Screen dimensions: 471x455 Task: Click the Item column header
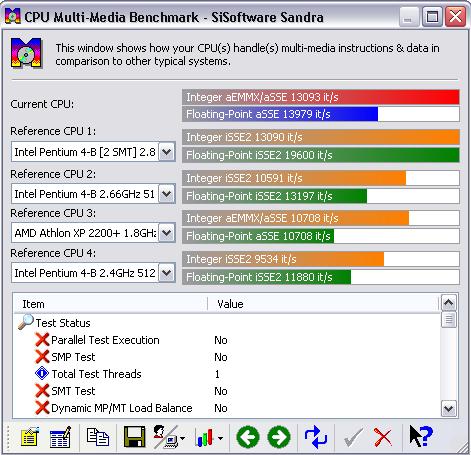tap(111, 304)
